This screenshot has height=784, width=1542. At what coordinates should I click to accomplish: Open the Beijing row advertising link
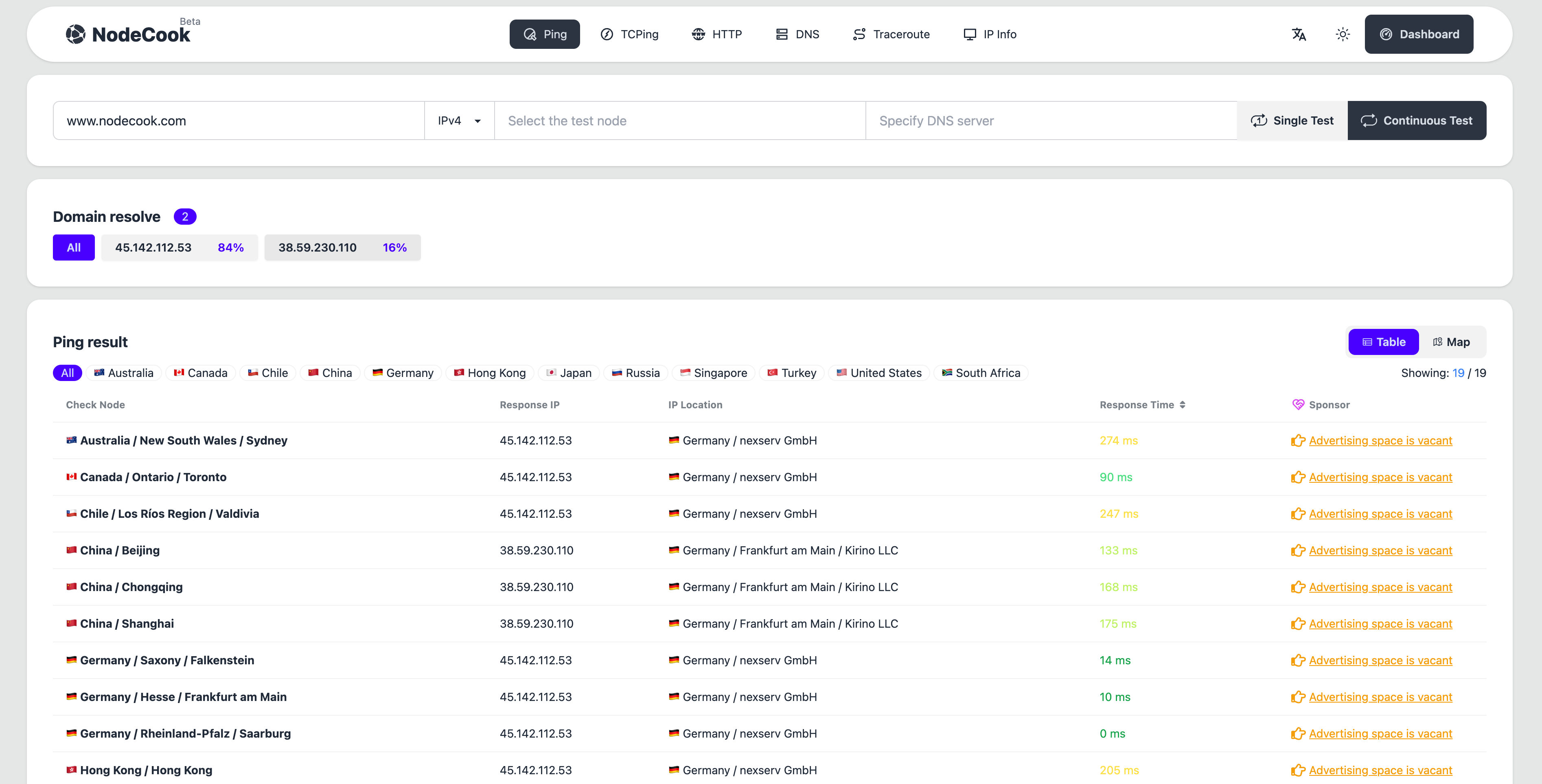(x=1380, y=550)
